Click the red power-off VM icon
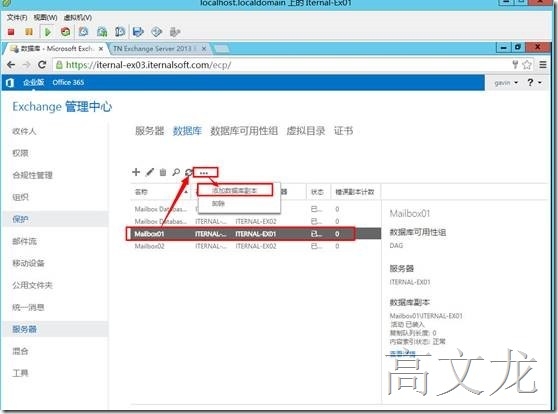 (x=11, y=32)
